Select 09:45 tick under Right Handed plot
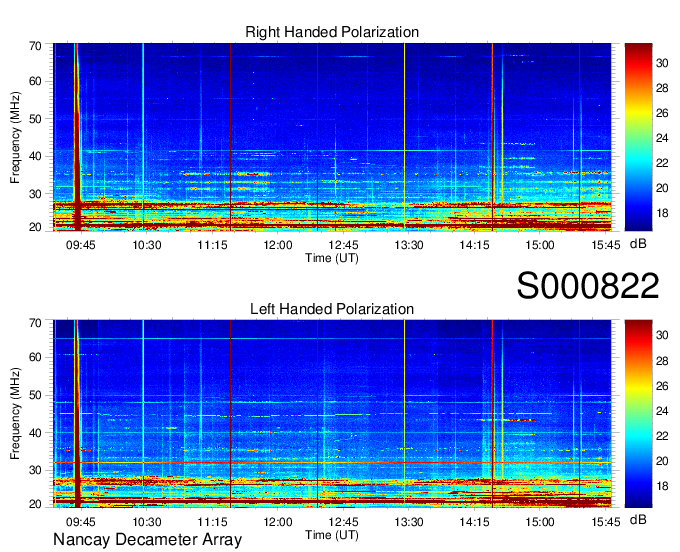 click(x=81, y=245)
